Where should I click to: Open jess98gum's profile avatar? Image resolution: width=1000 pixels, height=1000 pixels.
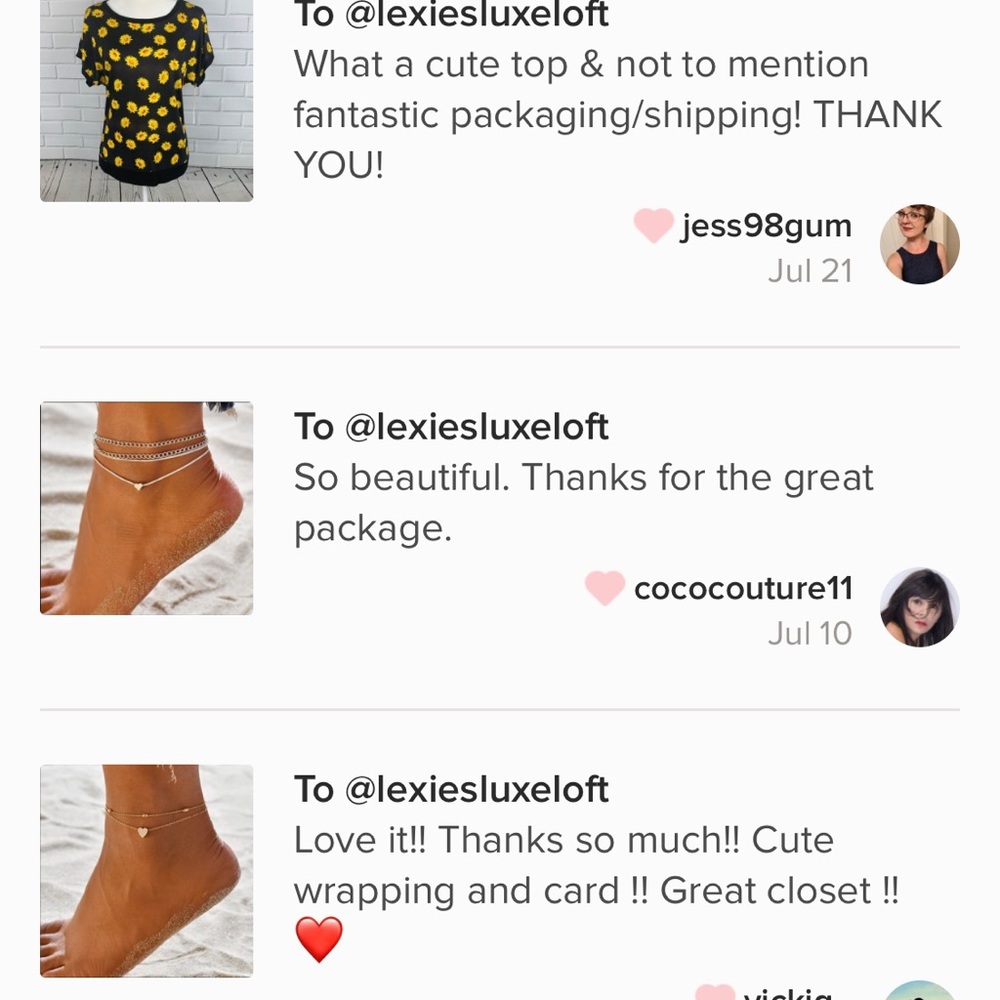(x=920, y=244)
